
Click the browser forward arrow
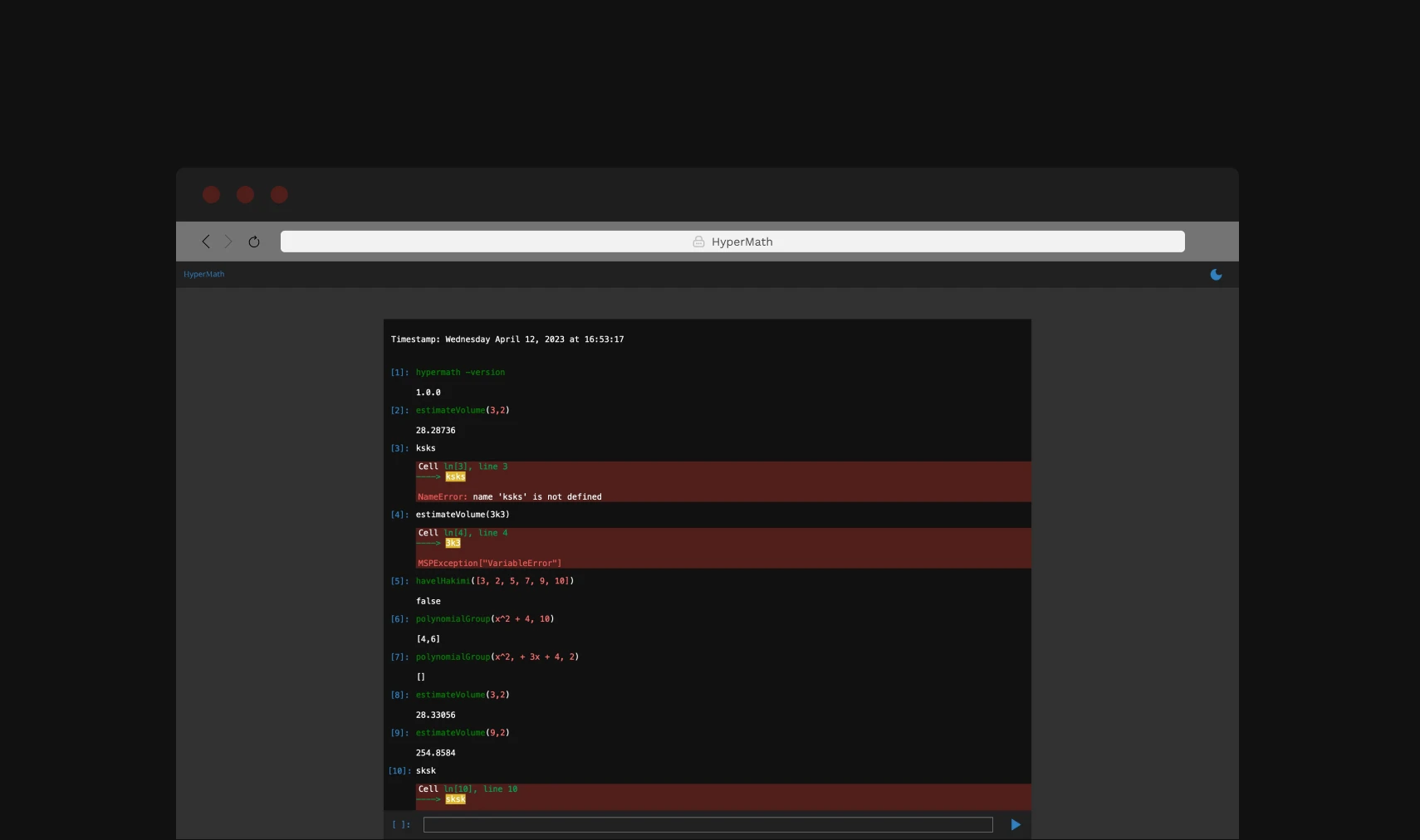[228, 242]
